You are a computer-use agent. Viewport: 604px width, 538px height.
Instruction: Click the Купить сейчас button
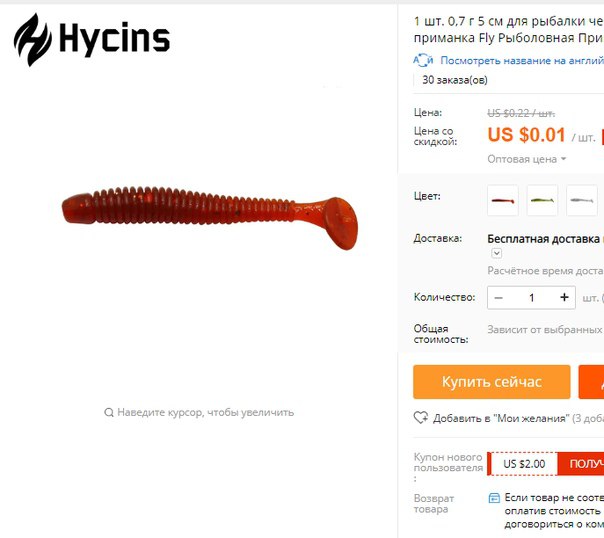coord(492,382)
